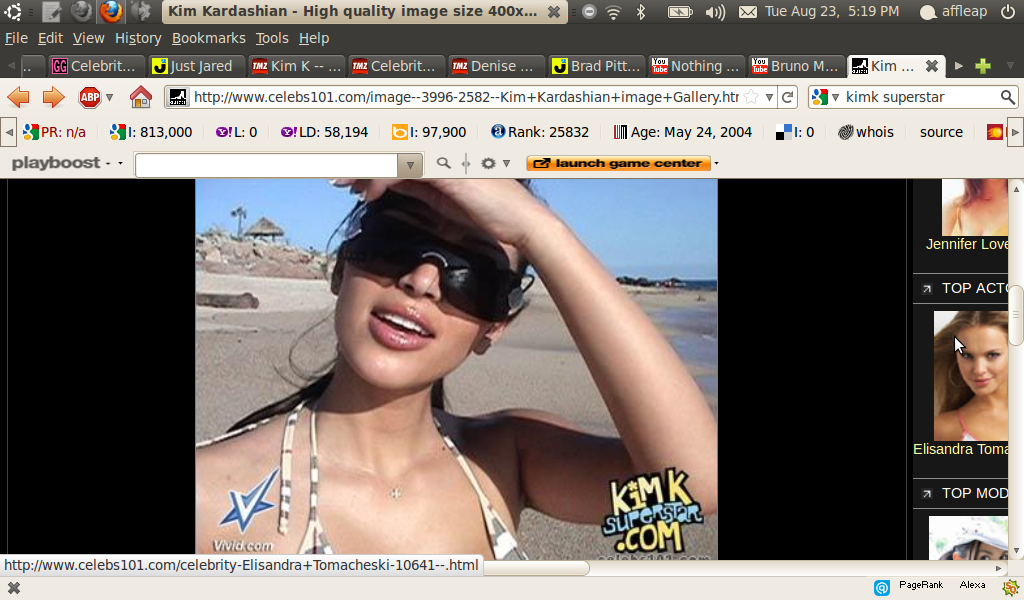Image resolution: width=1024 pixels, height=600 pixels.
Task: Click the 'whois' toolbar link
Action: coord(865,133)
